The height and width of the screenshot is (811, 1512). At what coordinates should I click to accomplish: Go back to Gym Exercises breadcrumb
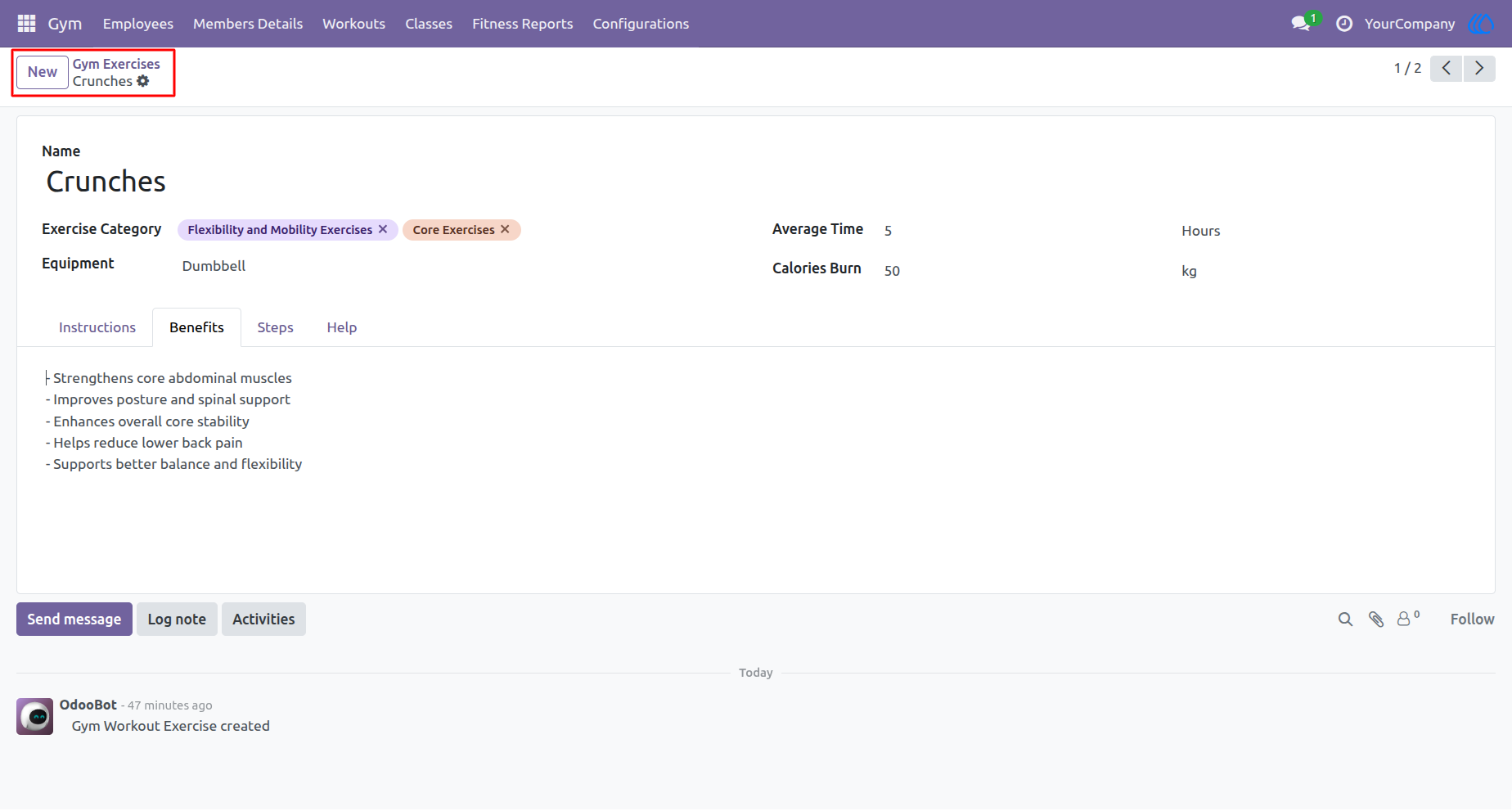click(116, 64)
